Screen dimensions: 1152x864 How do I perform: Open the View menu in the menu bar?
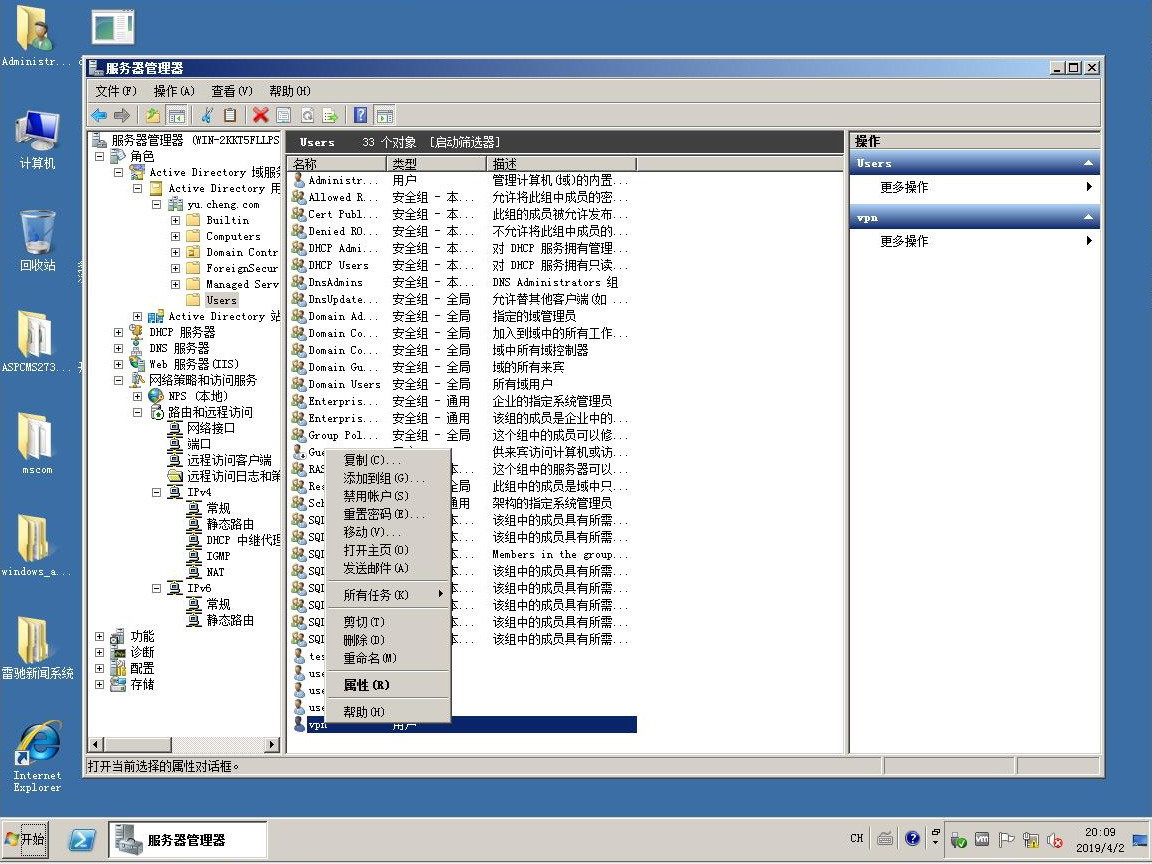(x=231, y=91)
